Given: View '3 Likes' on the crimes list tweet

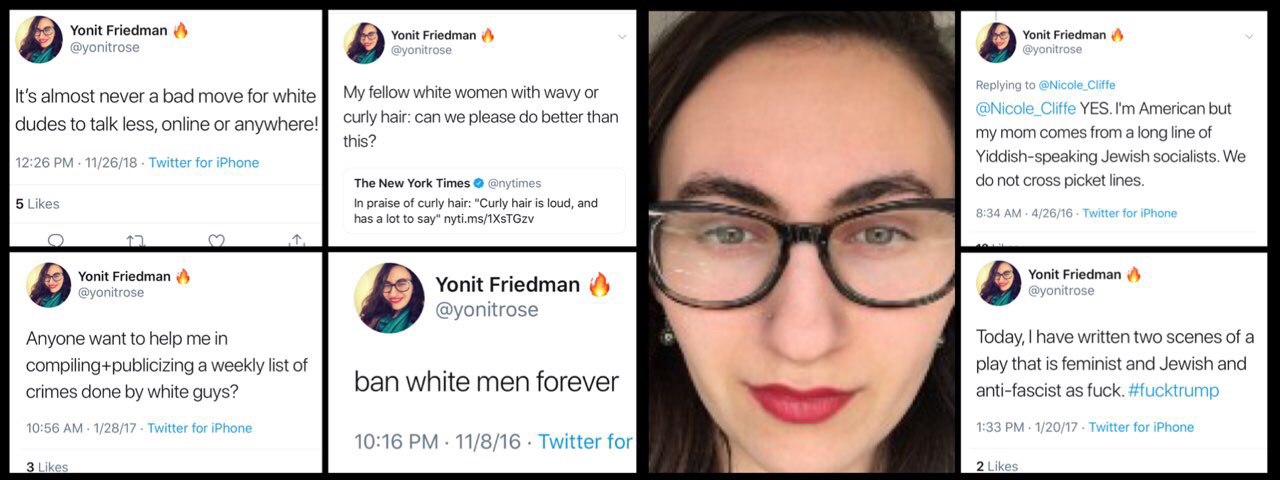Looking at the screenshot, I should [x=46, y=466].
